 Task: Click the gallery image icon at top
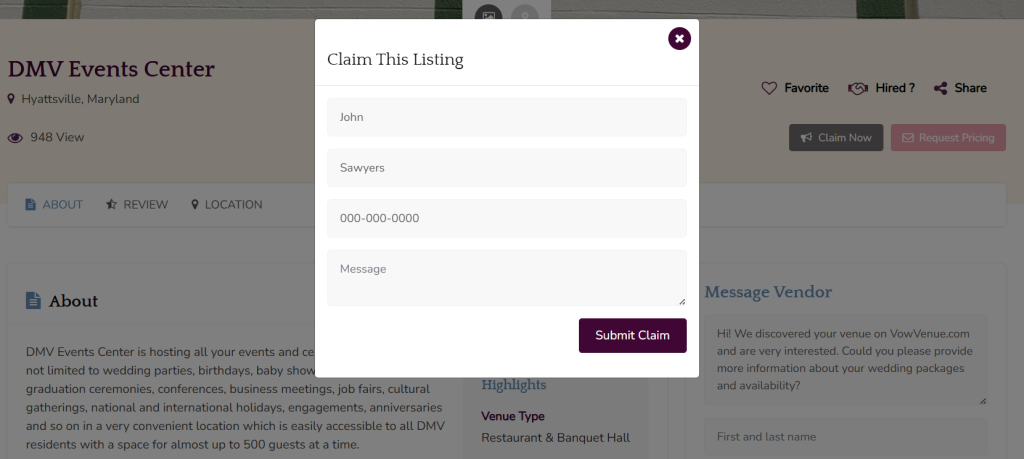pyautogui.click(x=488, y=14)
